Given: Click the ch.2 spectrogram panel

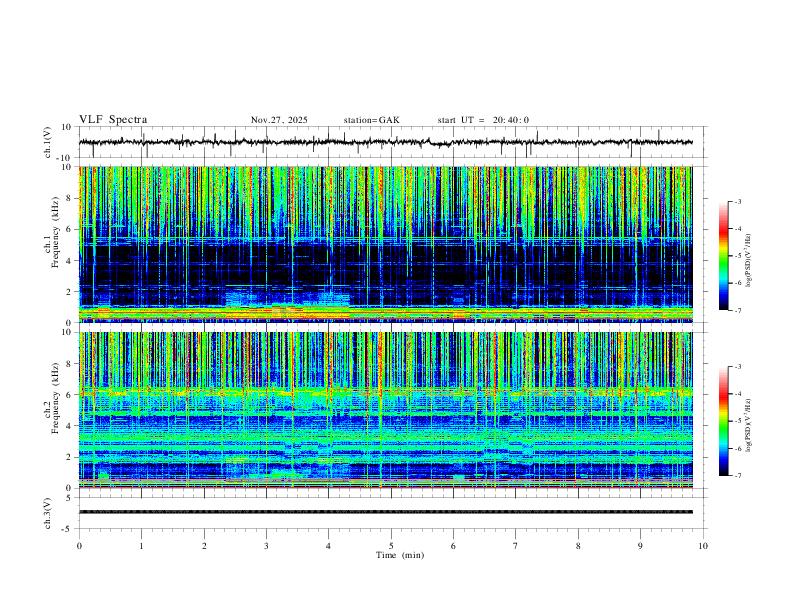Looking at the screenshot, I should (x=386, y=410).
